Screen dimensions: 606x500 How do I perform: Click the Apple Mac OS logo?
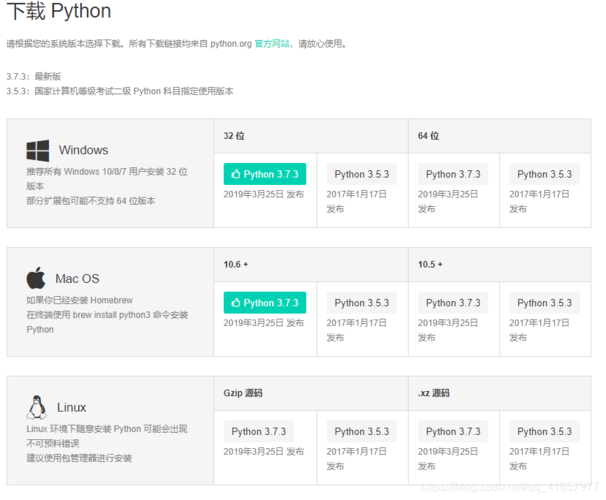pos(36,278)
